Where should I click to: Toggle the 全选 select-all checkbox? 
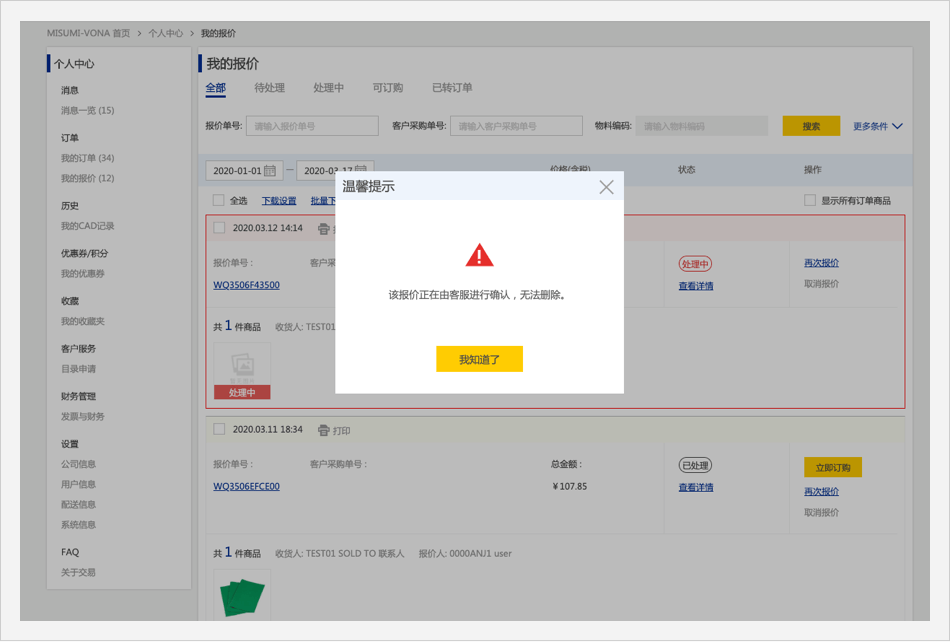[x=219, y=200]
